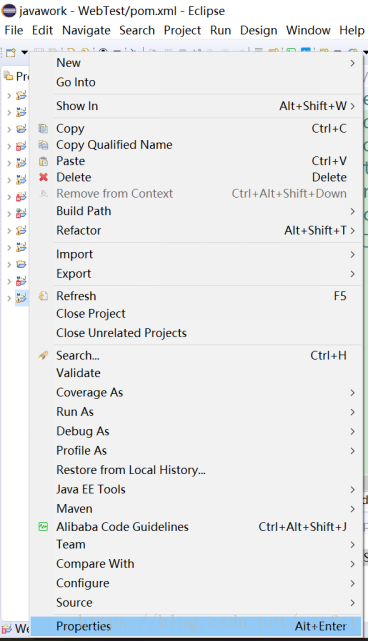Click the red Delete X icon
The width and height of the screenshot is (369, 642).
[43, 177]
